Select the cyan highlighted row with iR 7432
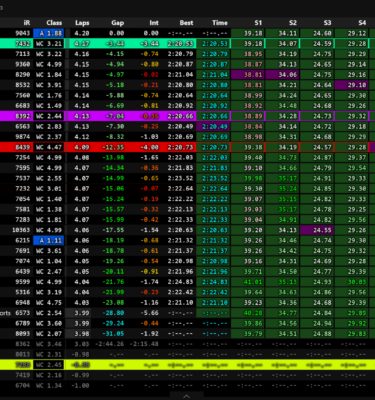The width and height of the screenshot is (375, 400). [x=187, y=43]
